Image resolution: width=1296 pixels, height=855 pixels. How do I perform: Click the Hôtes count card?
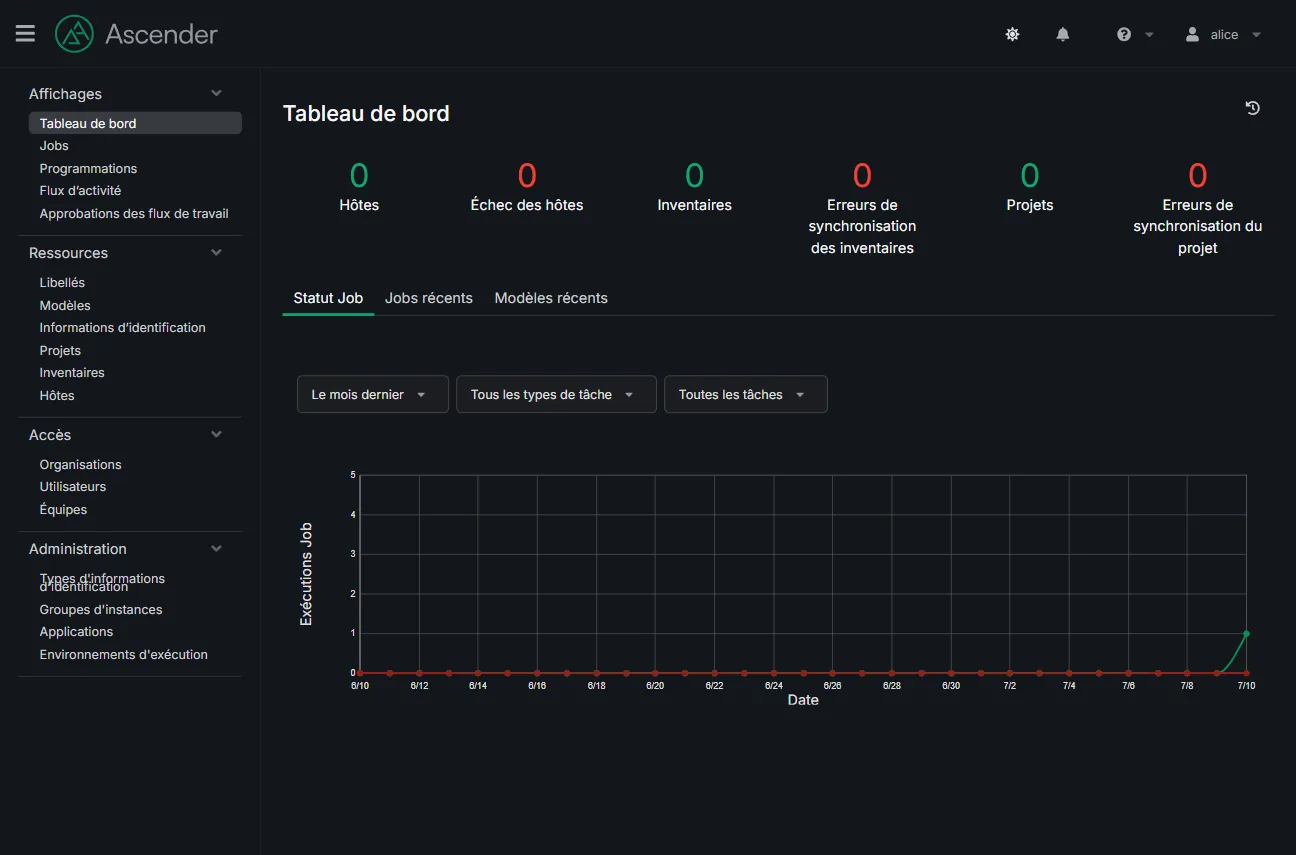(359, 187)
